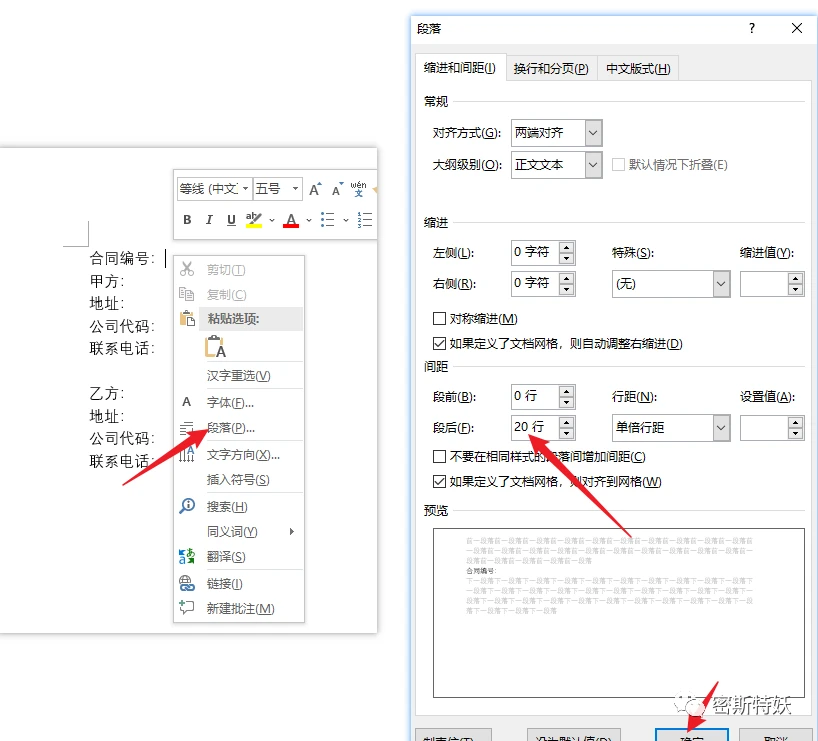Viewport: 818px width, 741px height.
Task: Open the 设为默认值 dialog button
Action: [573, 735]
